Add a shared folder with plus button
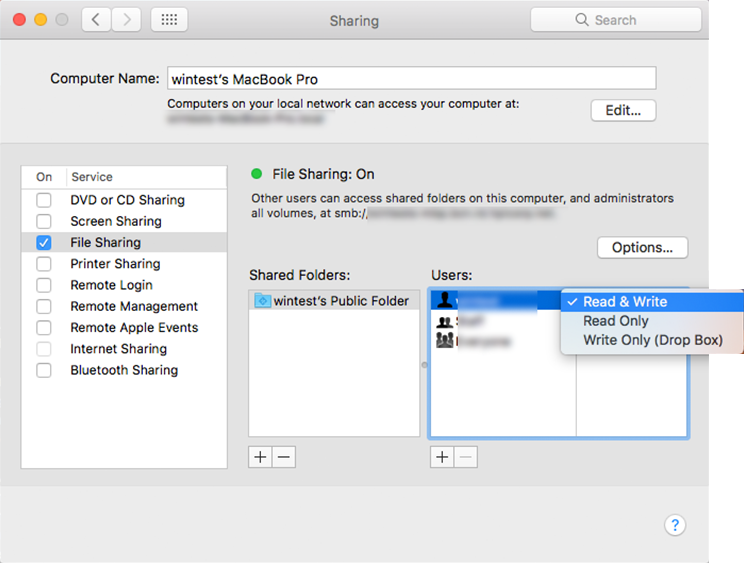Viewport: 744px width, 563px height. tap(260, 456)
